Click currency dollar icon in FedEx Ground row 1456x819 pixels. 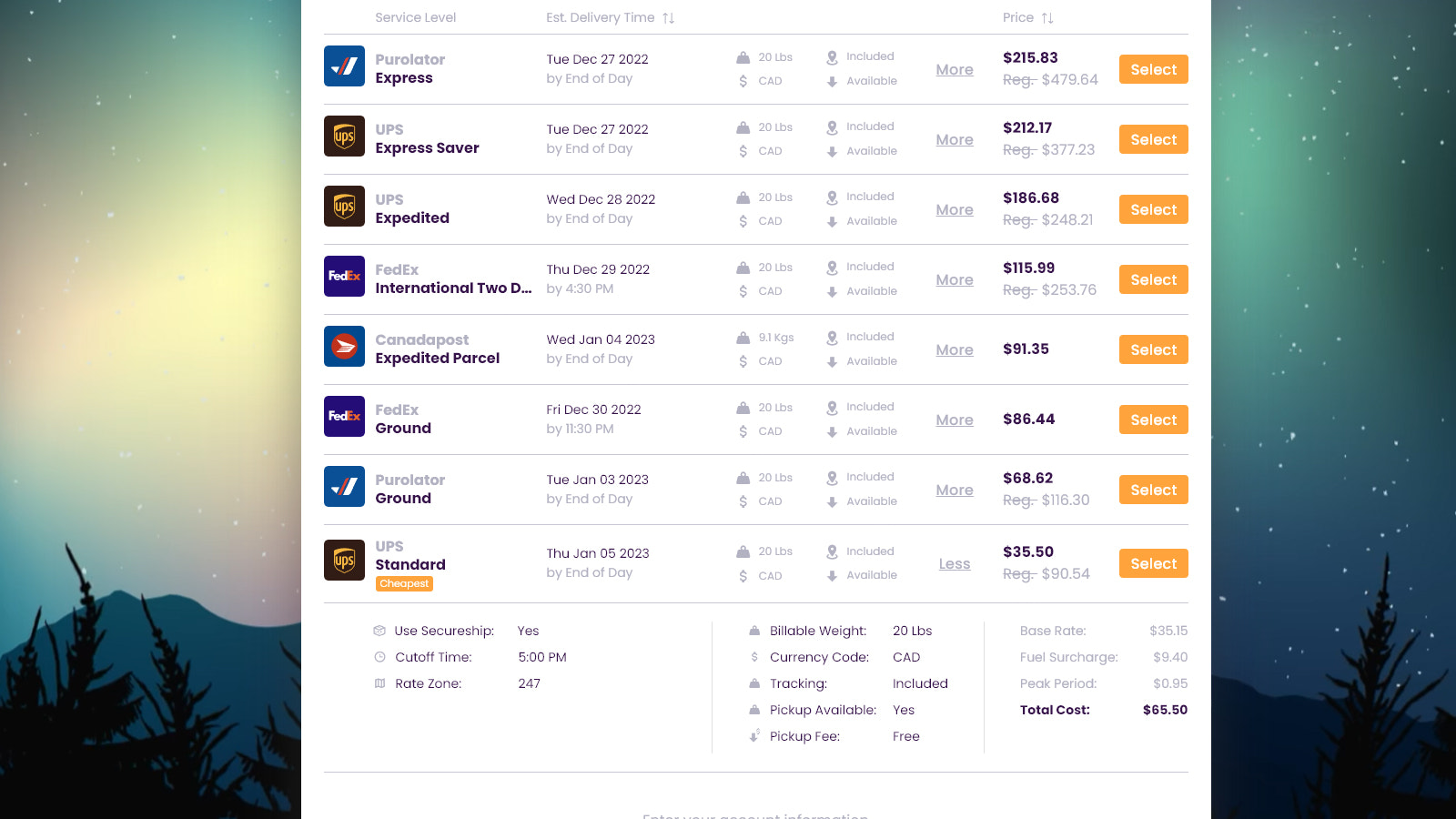(x=743, y=431)
